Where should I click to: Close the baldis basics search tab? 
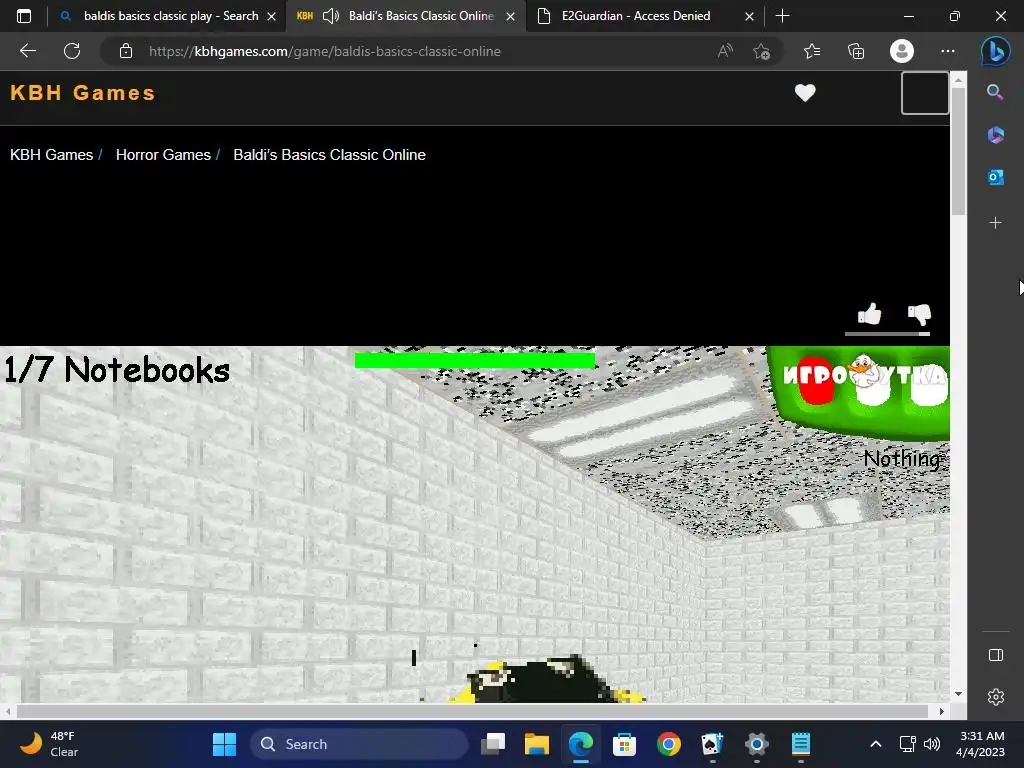(x=272, y=16)
